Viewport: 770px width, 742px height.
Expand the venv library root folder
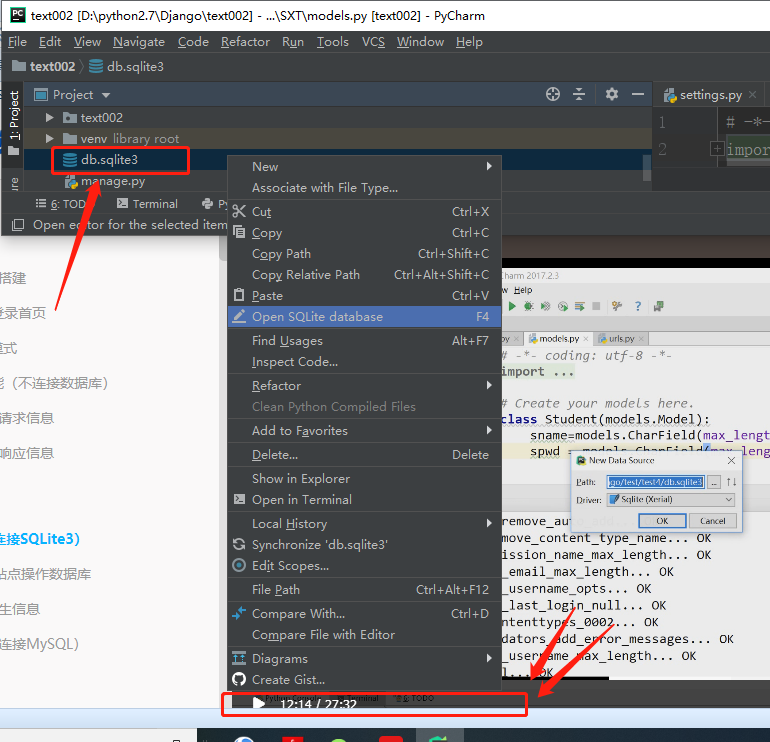49,138
